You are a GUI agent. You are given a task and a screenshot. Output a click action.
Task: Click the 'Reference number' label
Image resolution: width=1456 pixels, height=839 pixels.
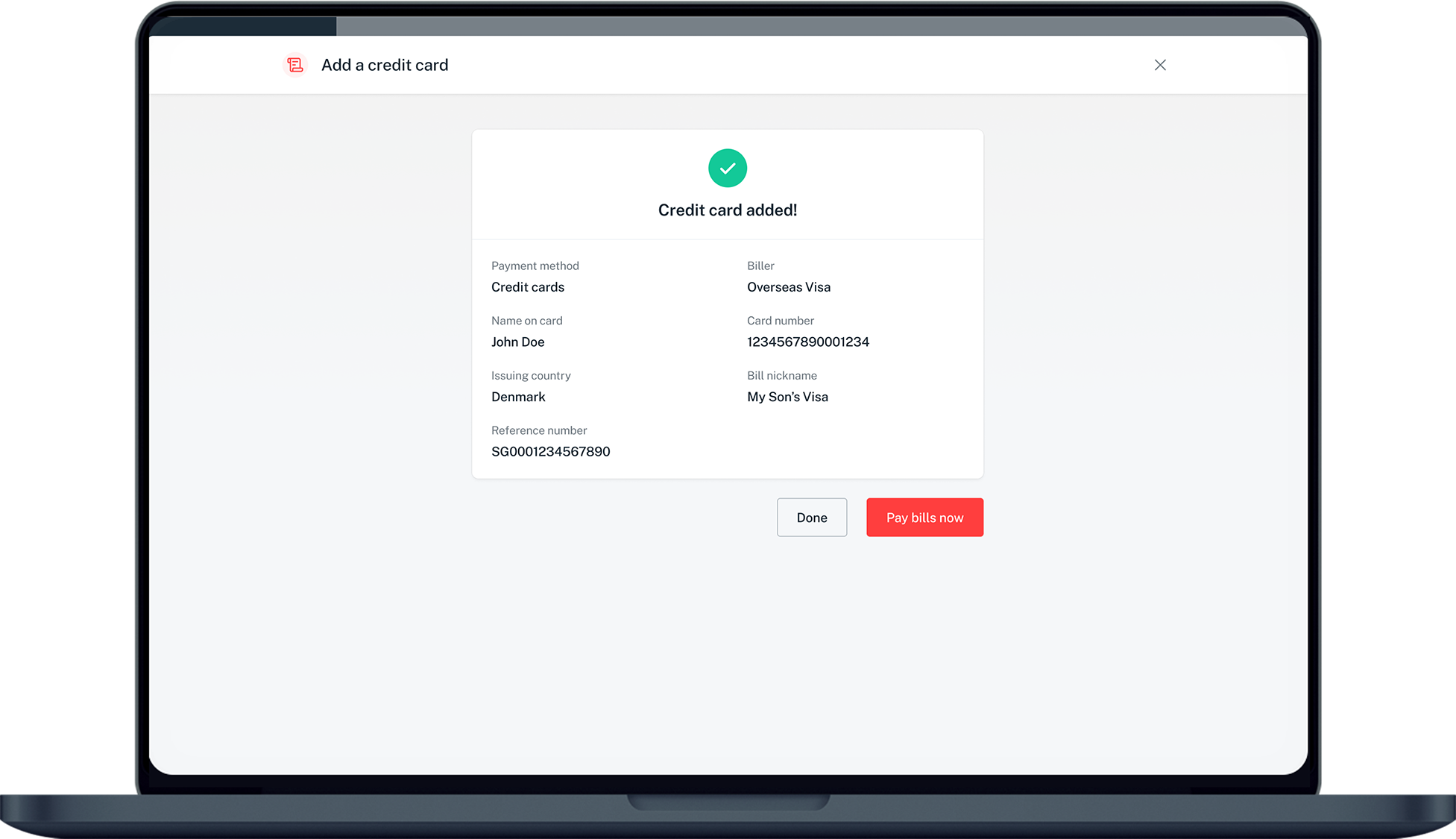pyautogui.click(x=538, y=430)
